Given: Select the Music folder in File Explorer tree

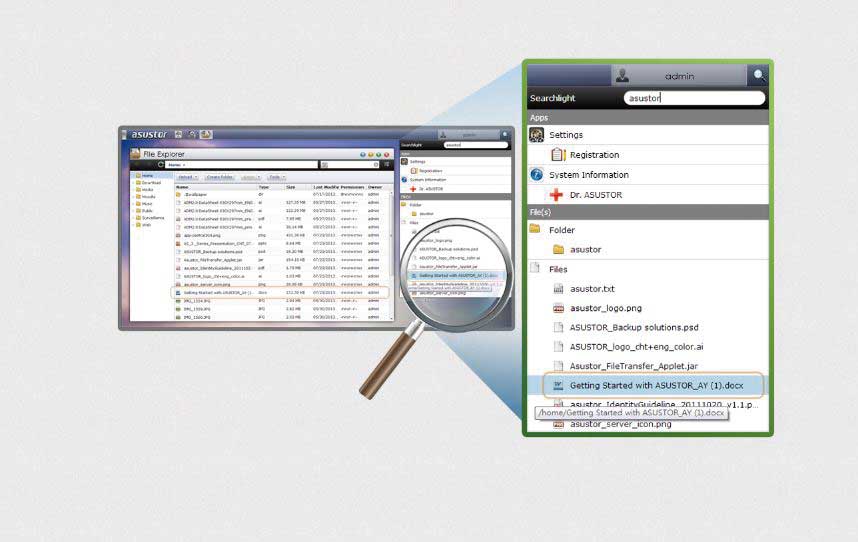Looking at the screenshot, I should click(x=145, y=203).
